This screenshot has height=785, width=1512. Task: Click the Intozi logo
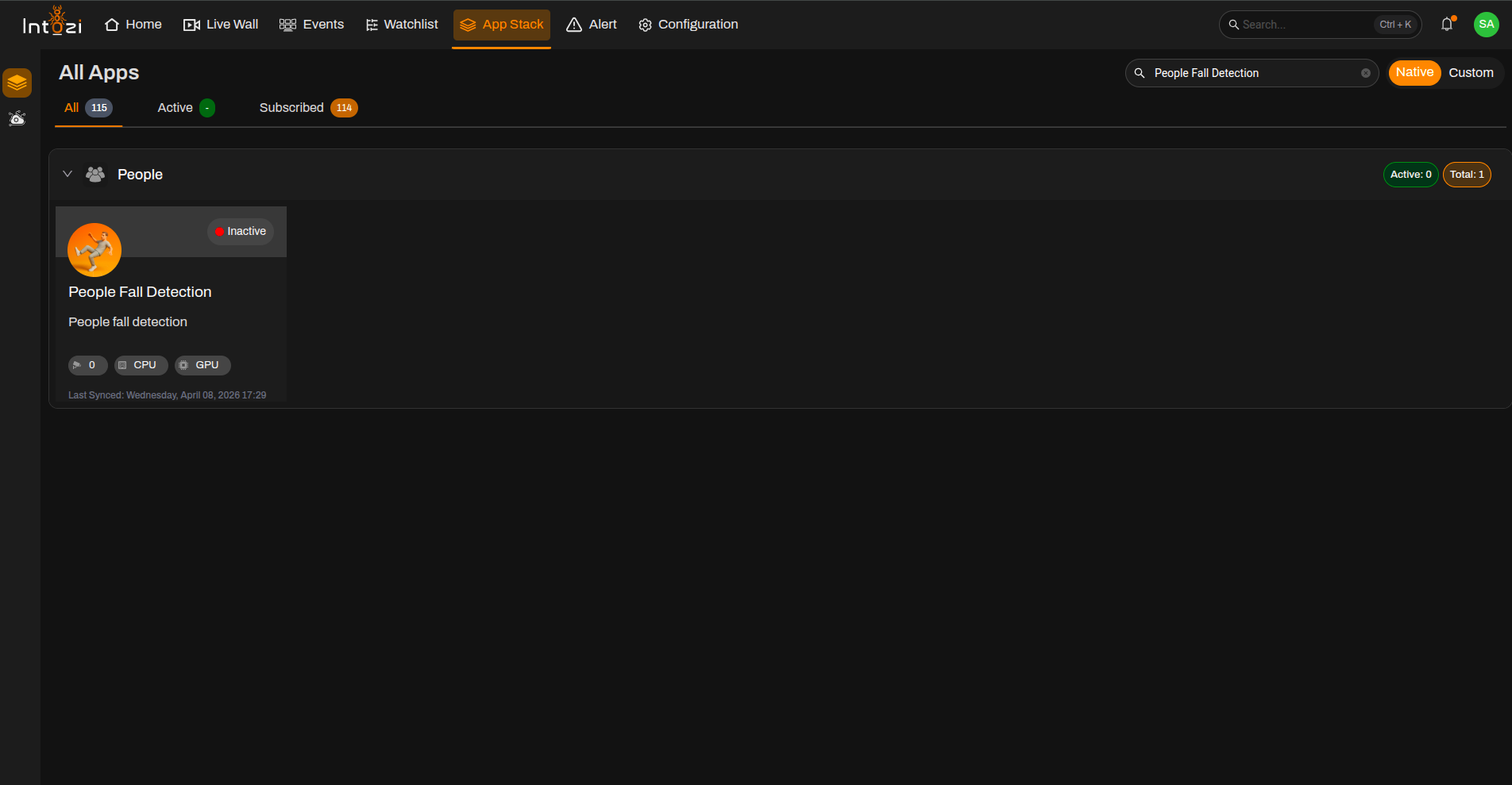[52, 21]
